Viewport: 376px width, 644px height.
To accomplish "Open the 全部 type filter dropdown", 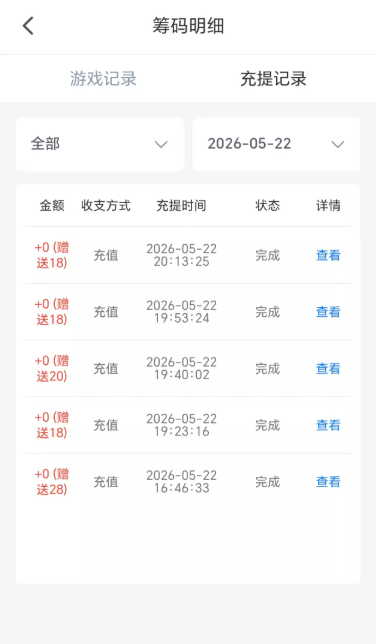I will click(x=100, y=144).
